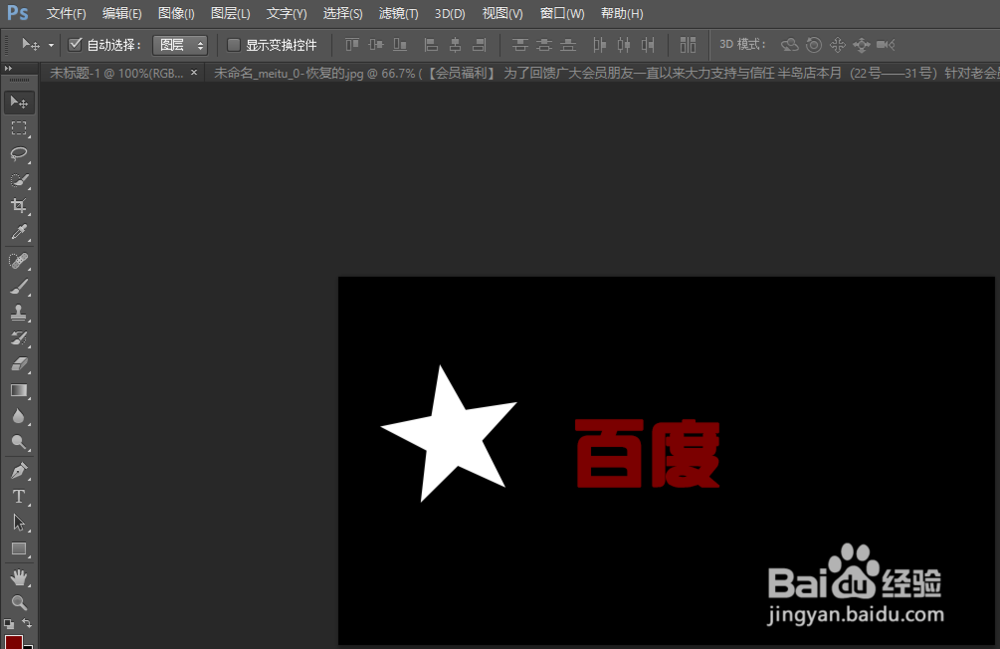Select the Gradient tool

[x=19, y=390]
